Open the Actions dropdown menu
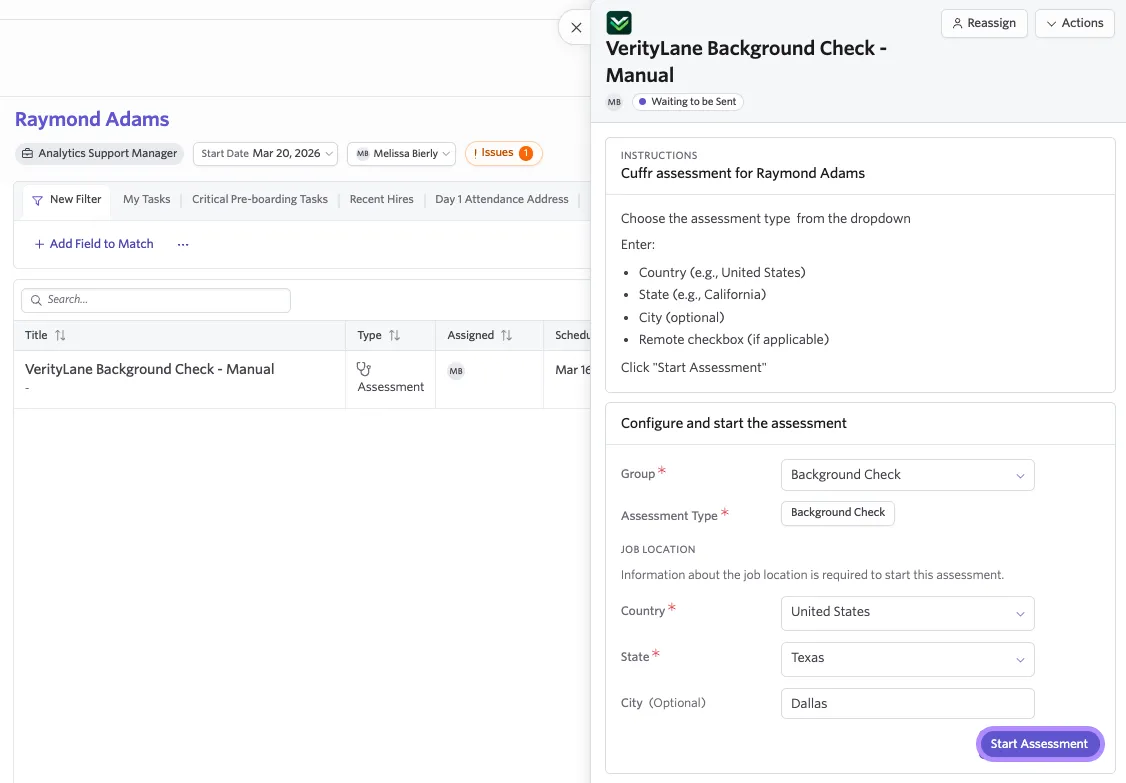This screenshot has height=783, width=1126. coord(1074,23)
